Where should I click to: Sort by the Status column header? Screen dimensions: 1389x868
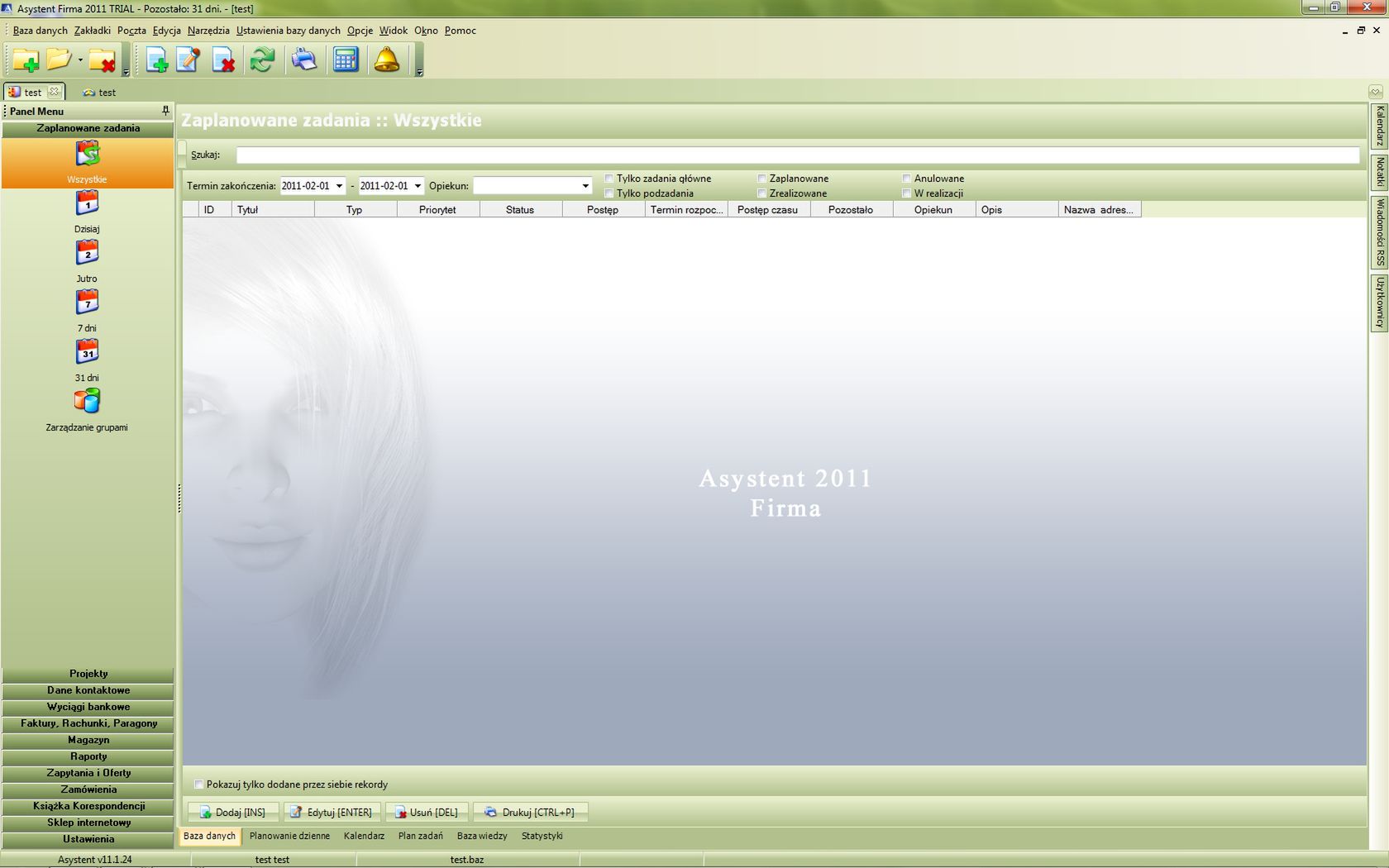[521, 210]
